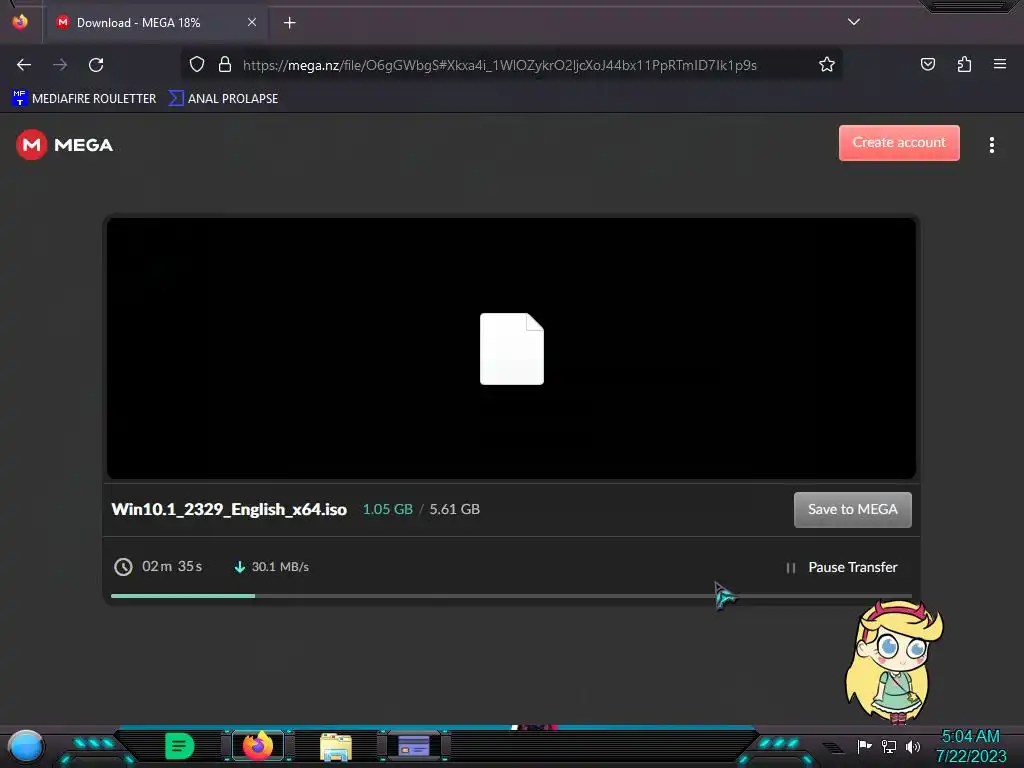Open a new browser tab
The image size is (1024, 768).
tap(289, 23)
